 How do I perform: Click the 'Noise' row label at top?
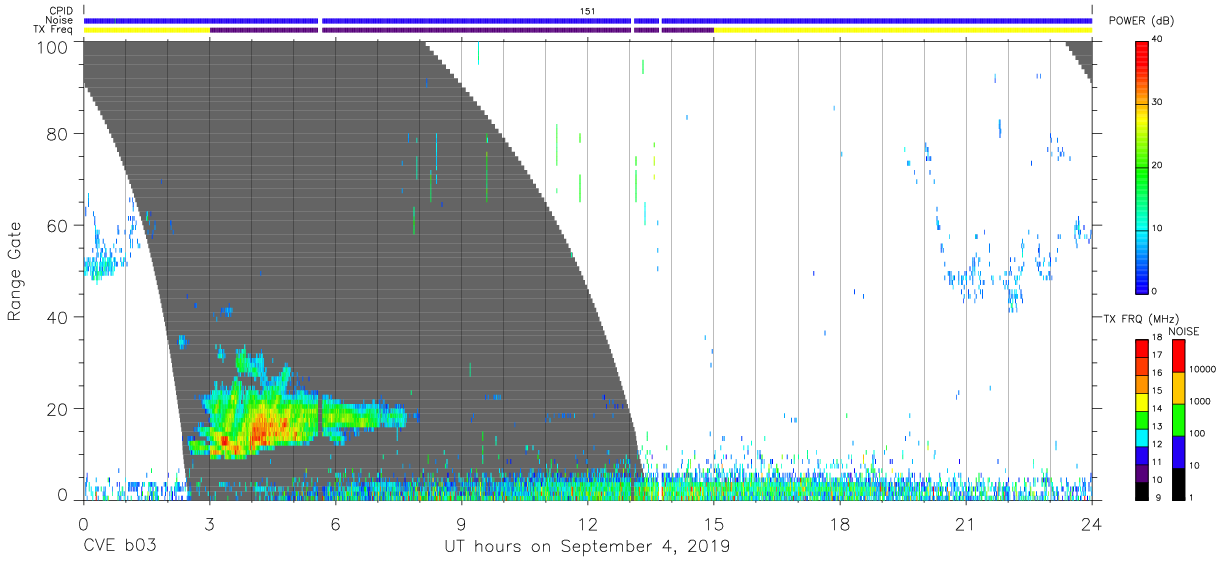(x=60, y=20)
